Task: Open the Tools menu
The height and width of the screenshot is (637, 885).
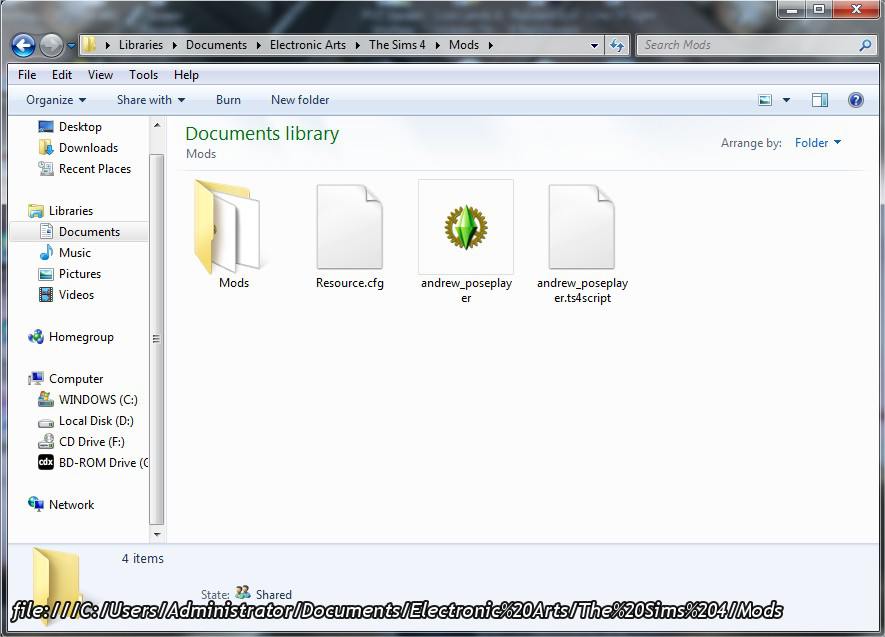Action: 143,74
